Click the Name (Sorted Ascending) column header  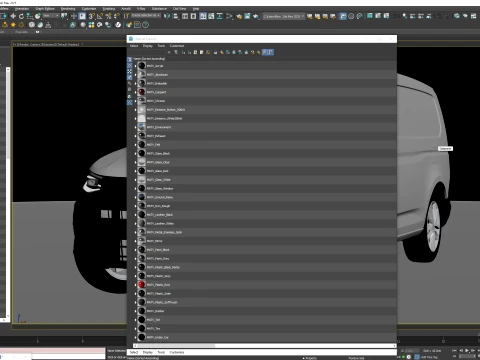(149, 59)
